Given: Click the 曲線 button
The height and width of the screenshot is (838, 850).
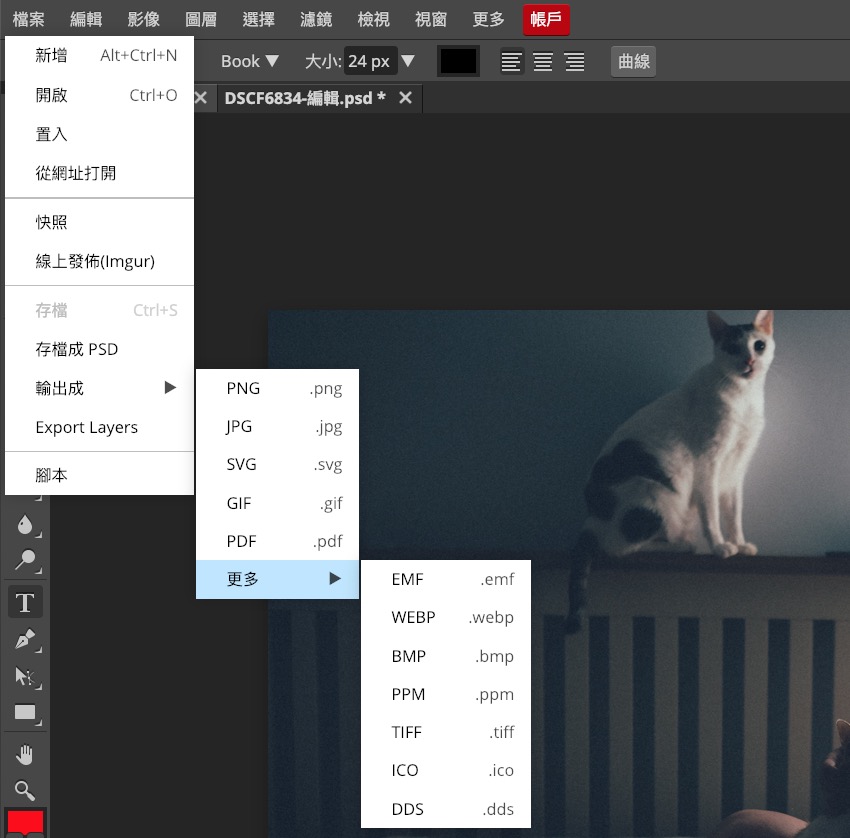Looking at the screenshot, I should tap(633, 61).
